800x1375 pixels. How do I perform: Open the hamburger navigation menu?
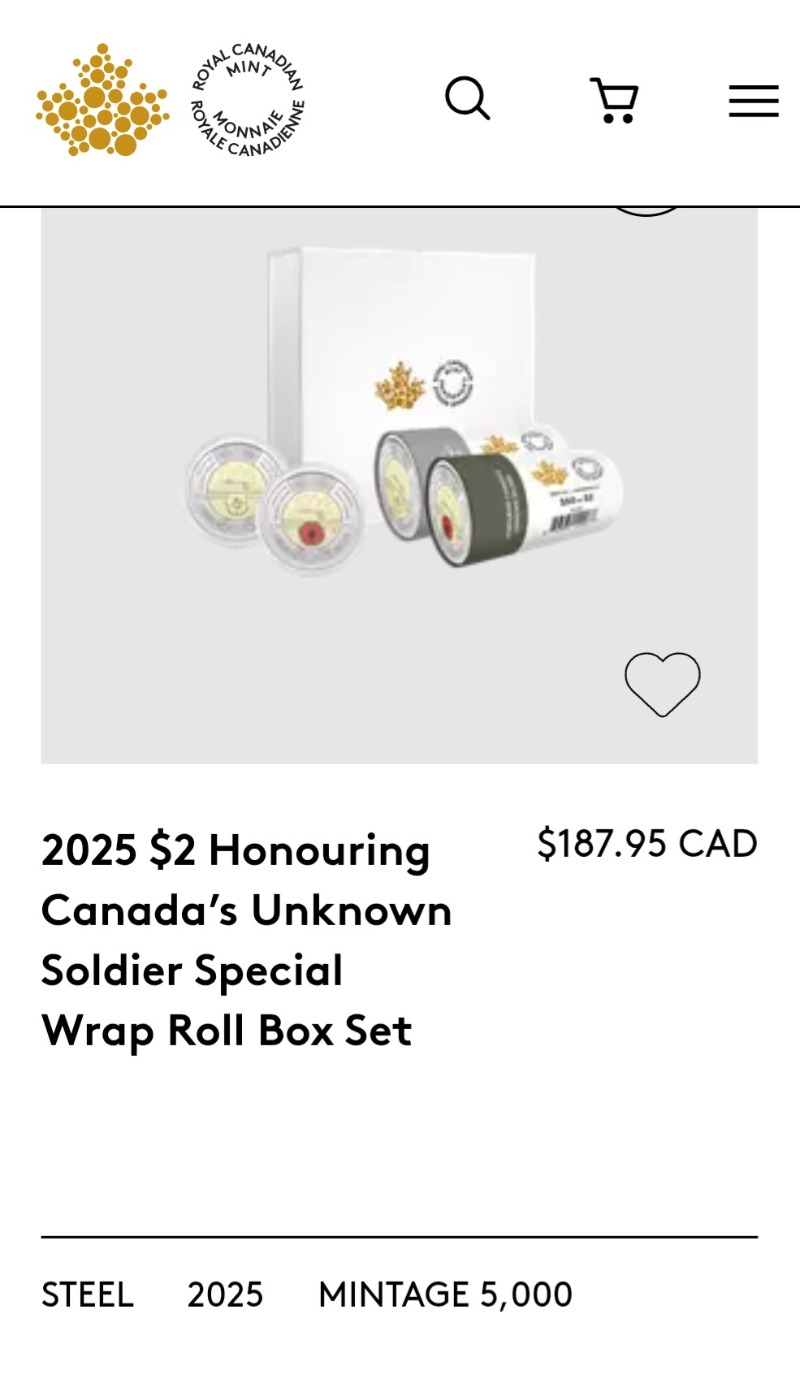point(753,101)
